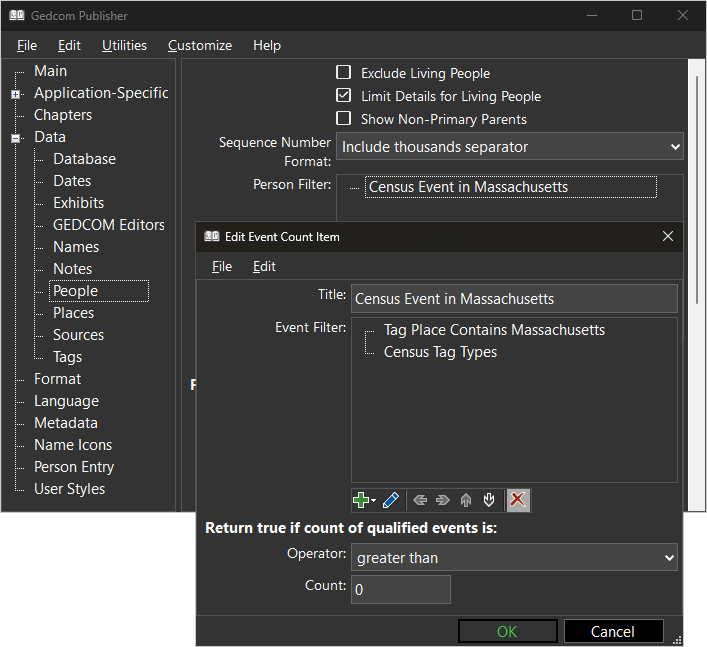This screenshot has height=647, width=707.
Task: Select Dates under Data
Action: (72, 181)
